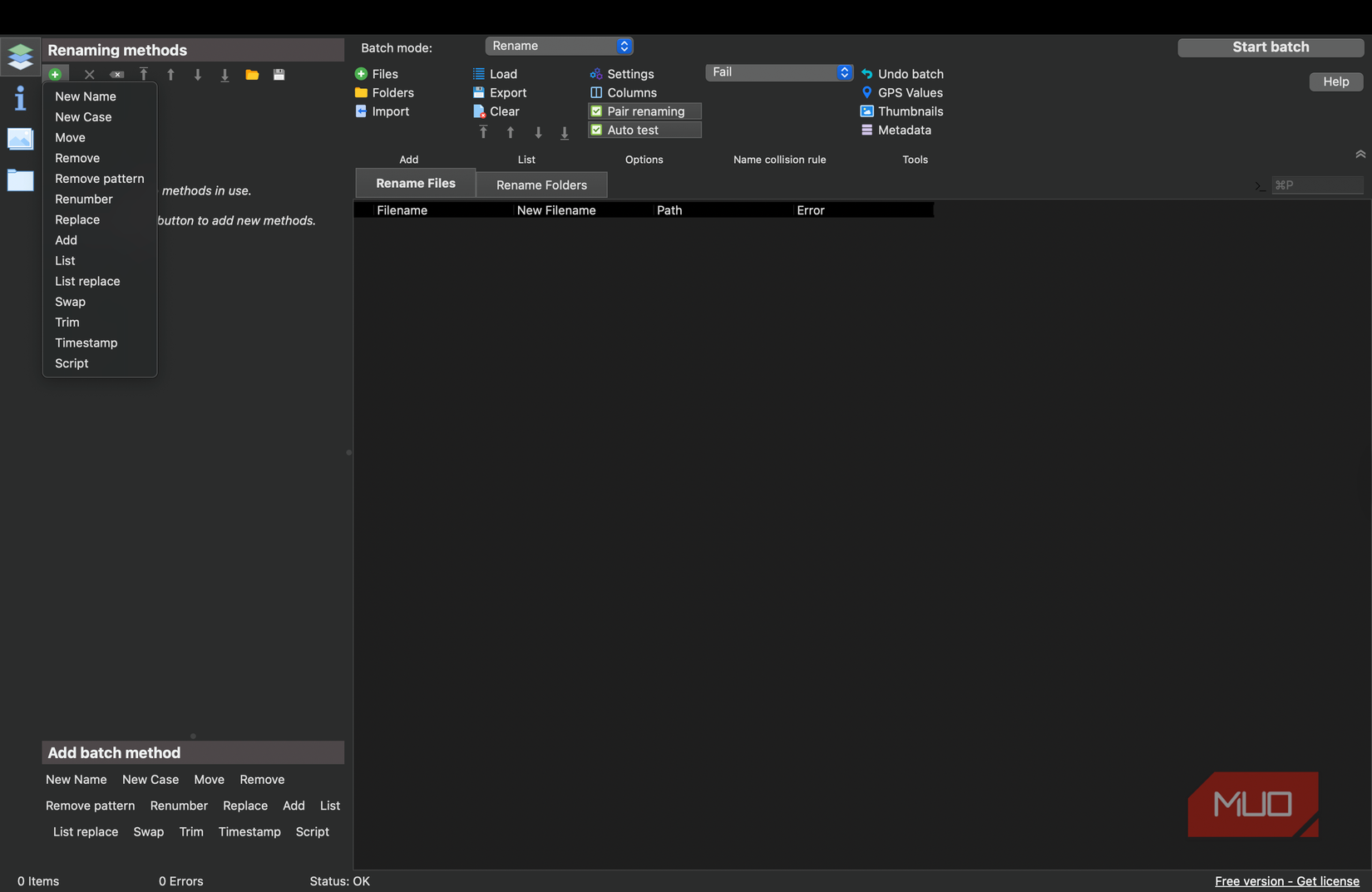Disable the Auto test checkbox

coord(596,131)
